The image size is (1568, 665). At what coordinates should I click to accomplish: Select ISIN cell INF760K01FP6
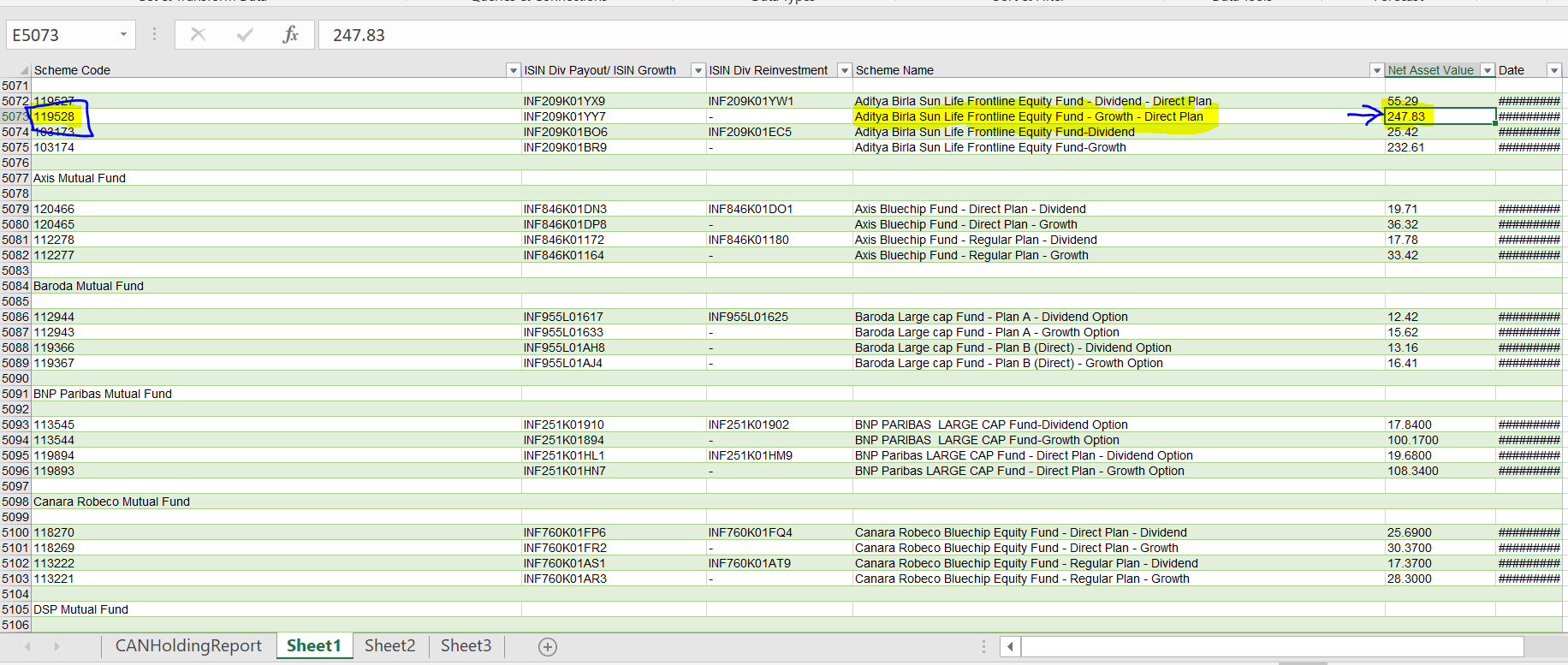614,532
